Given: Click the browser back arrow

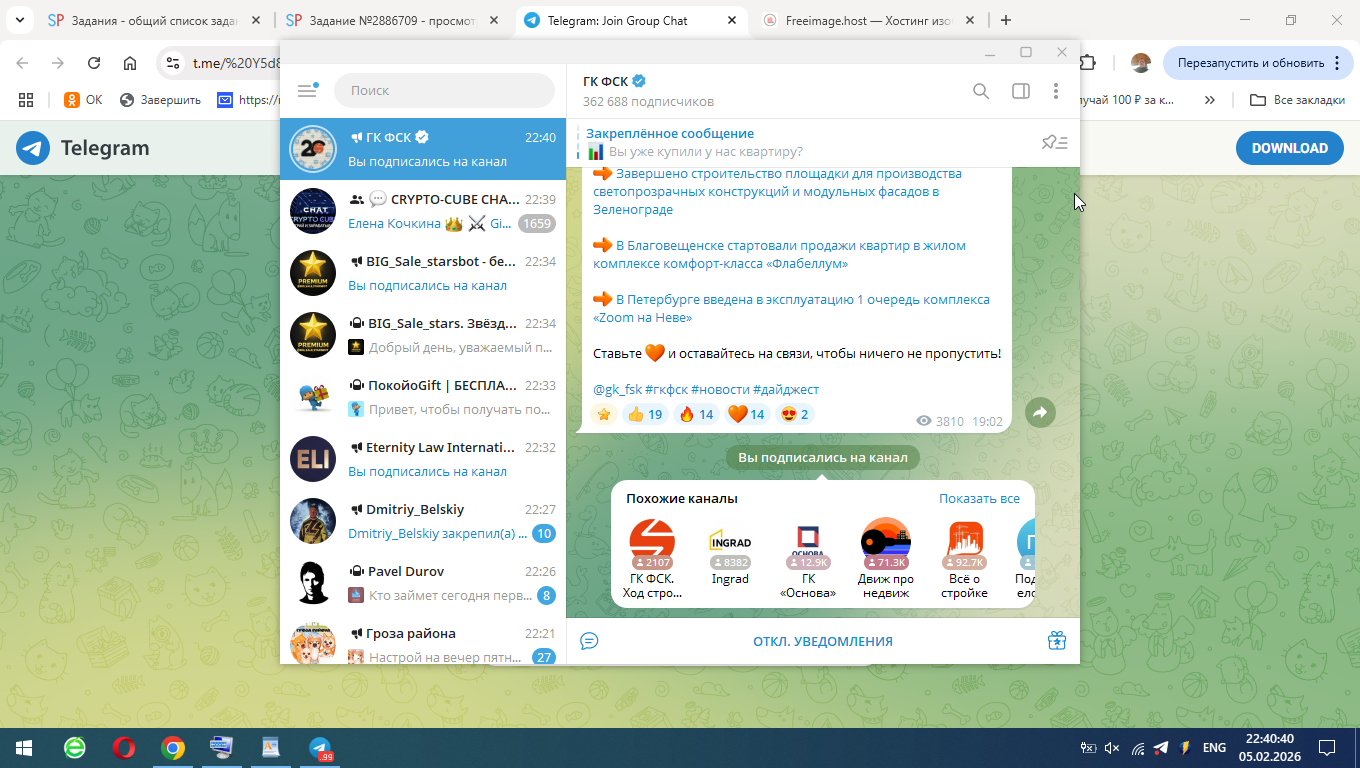Looking at the screenshot, I should pyautogui.click(x=22, y=63).
